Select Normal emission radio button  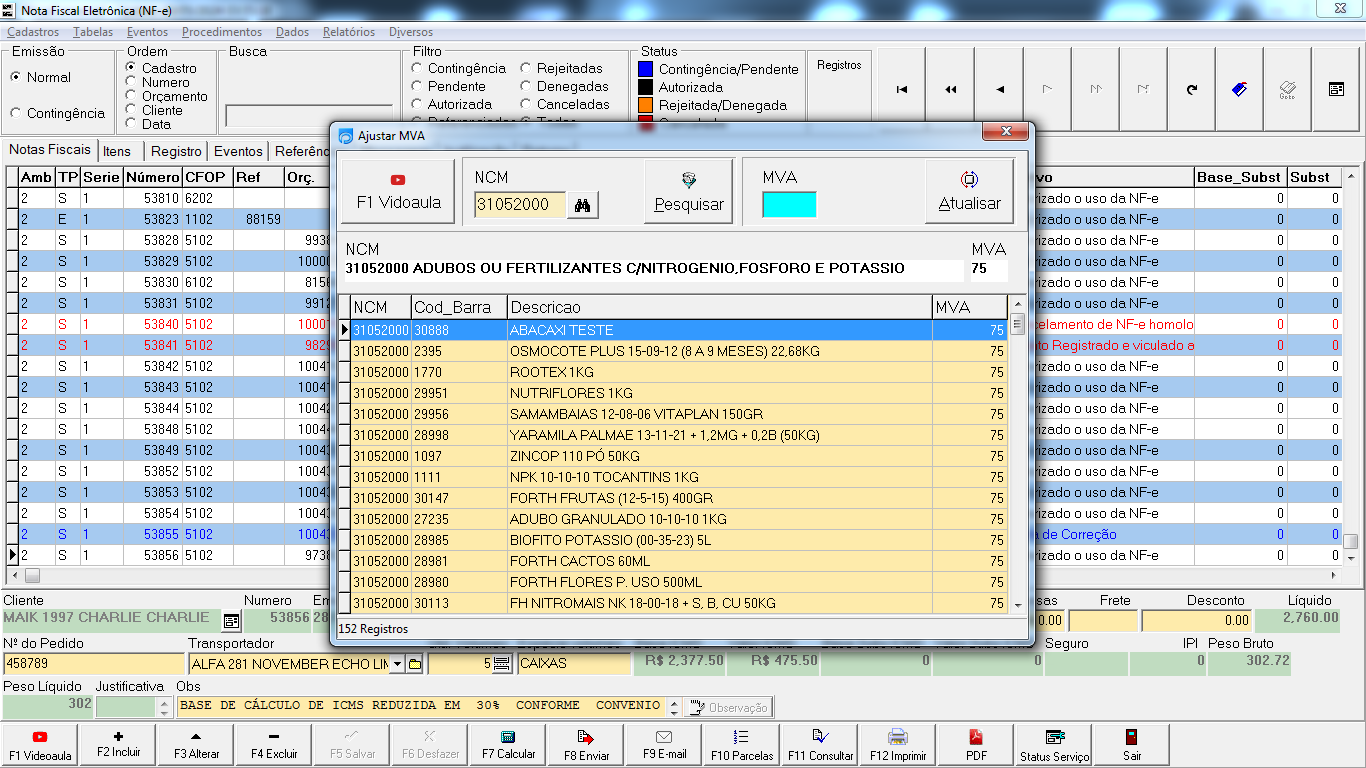point(15,77)
